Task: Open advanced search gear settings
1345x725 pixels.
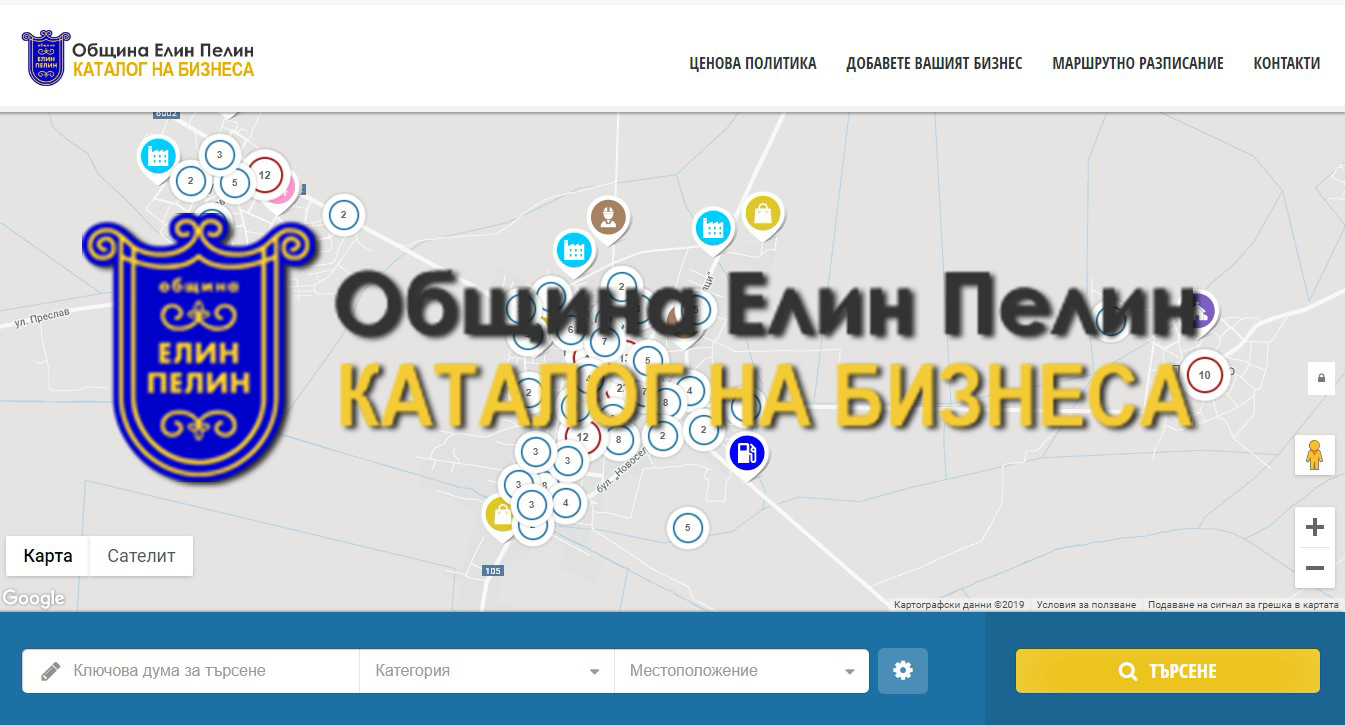Action: 903,671
